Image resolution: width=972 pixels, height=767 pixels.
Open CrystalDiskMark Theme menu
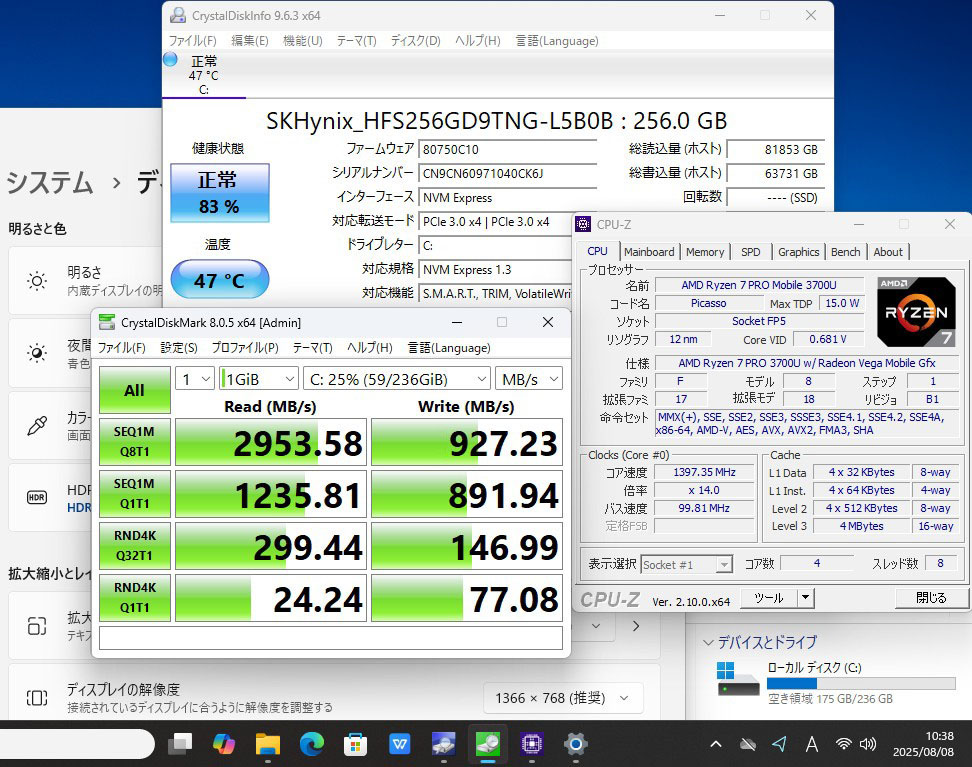[312, 348]
